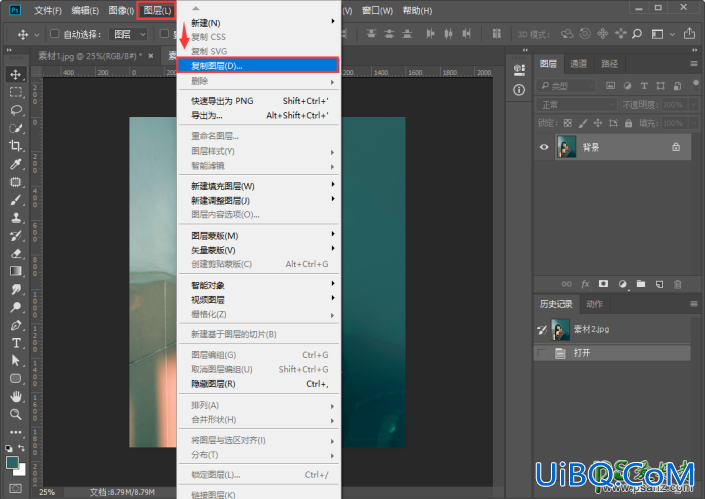Choose 快速导出为 PNG menu entry
This screenshot has width=705, height=499.
(259, 101)
